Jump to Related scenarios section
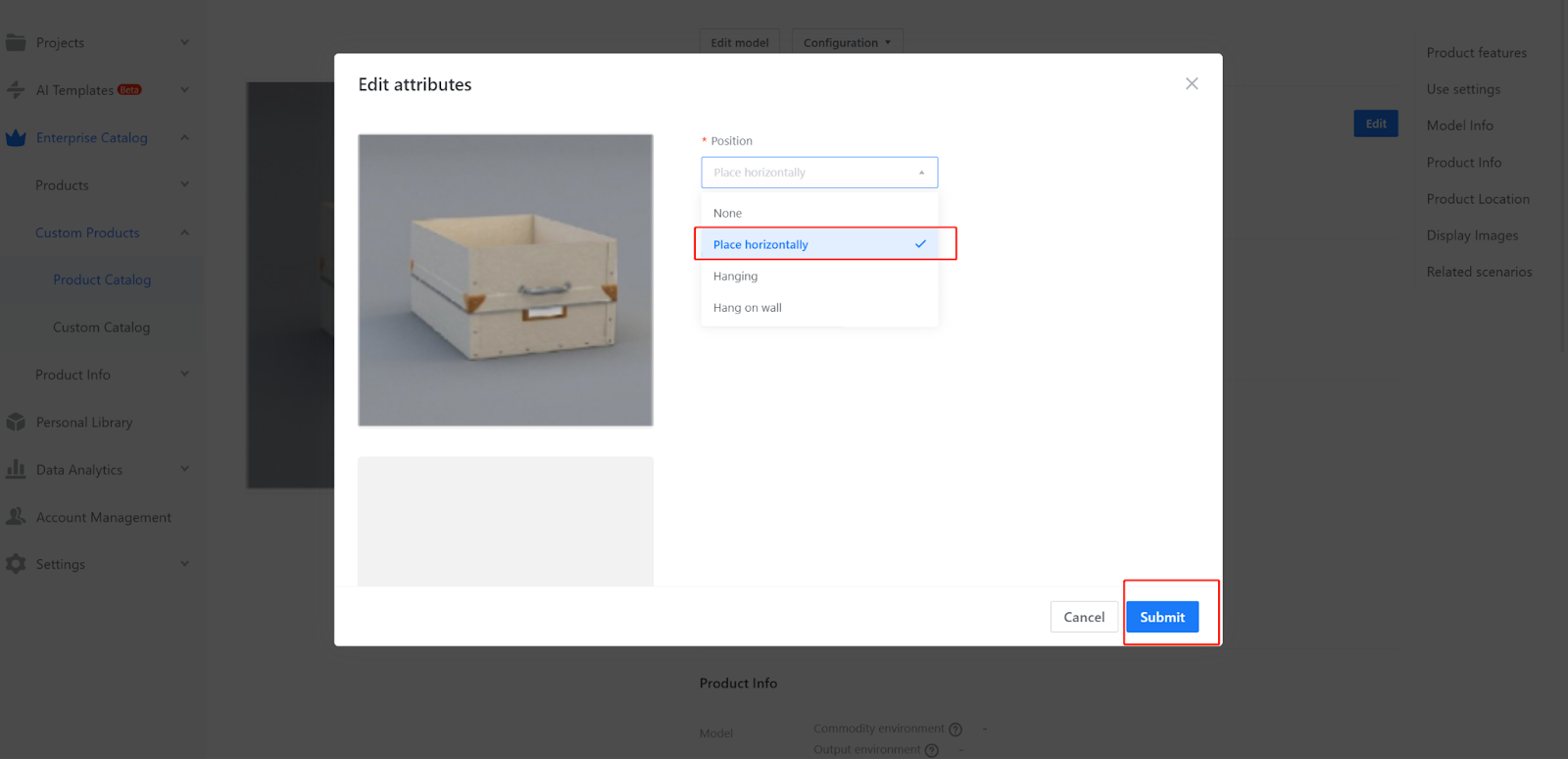Viewport: 1568px width, 759px height. 1480,272
